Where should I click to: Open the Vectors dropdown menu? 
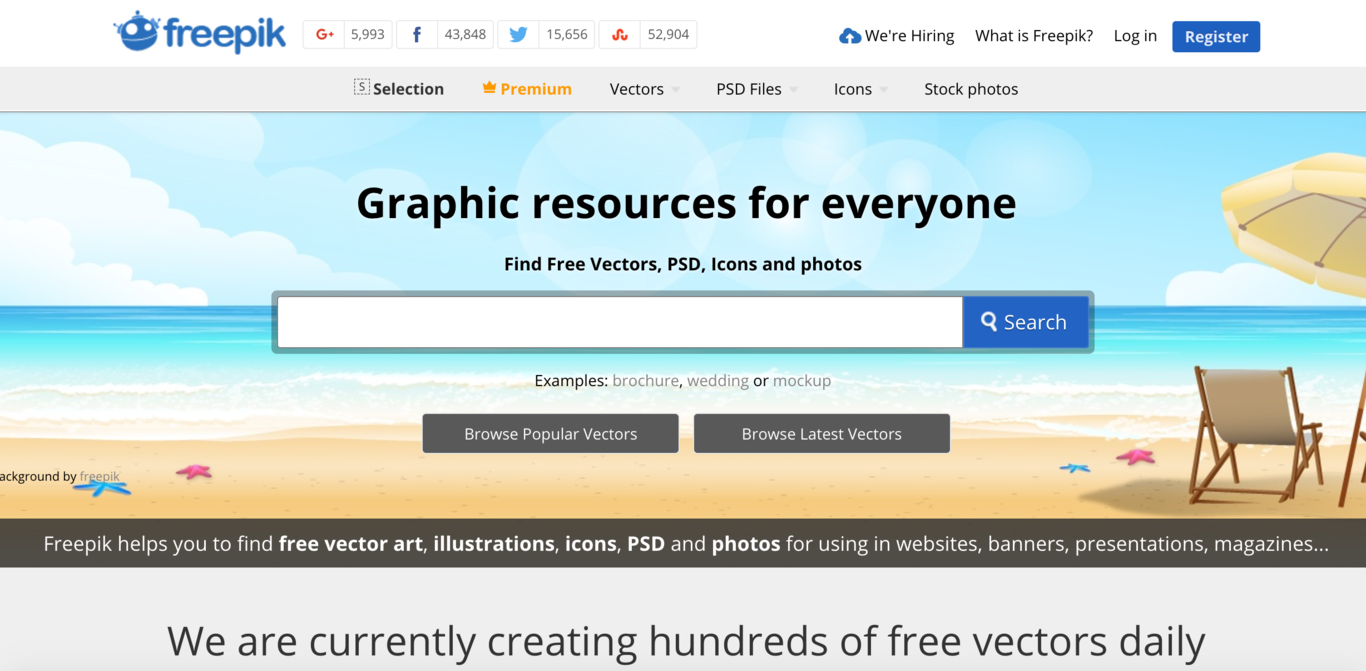click(636, 89)
